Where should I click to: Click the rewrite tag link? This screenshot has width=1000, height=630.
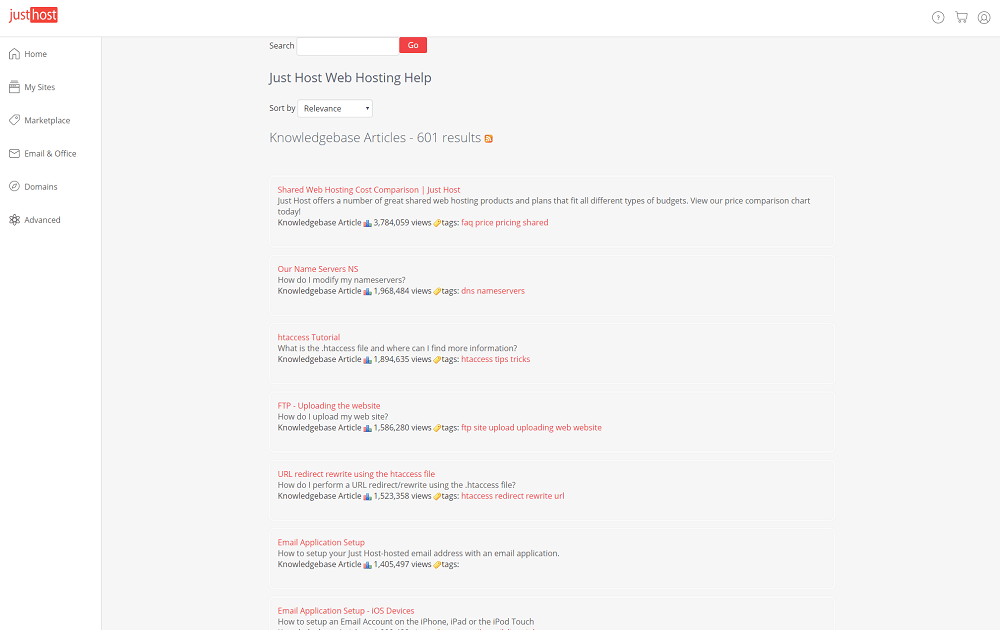[538, 496]
